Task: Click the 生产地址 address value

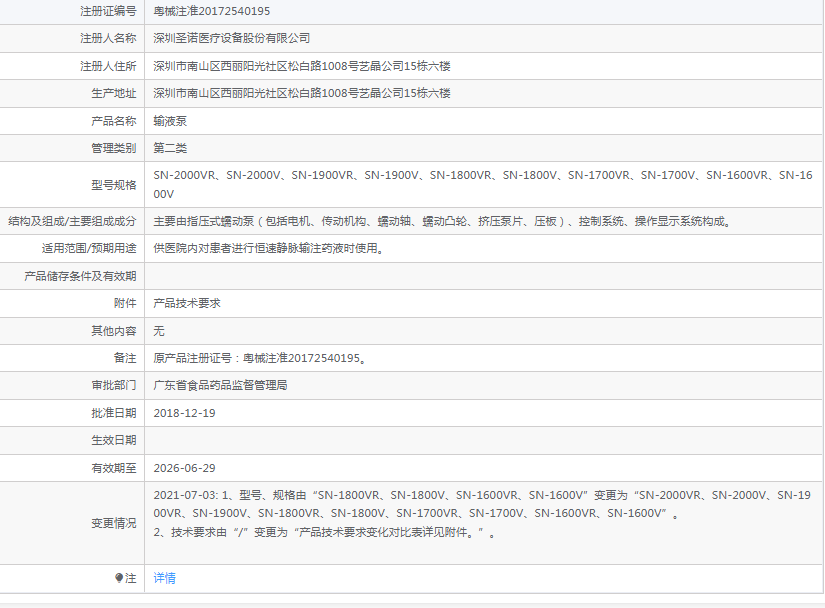Action: [x=302, y=94]
